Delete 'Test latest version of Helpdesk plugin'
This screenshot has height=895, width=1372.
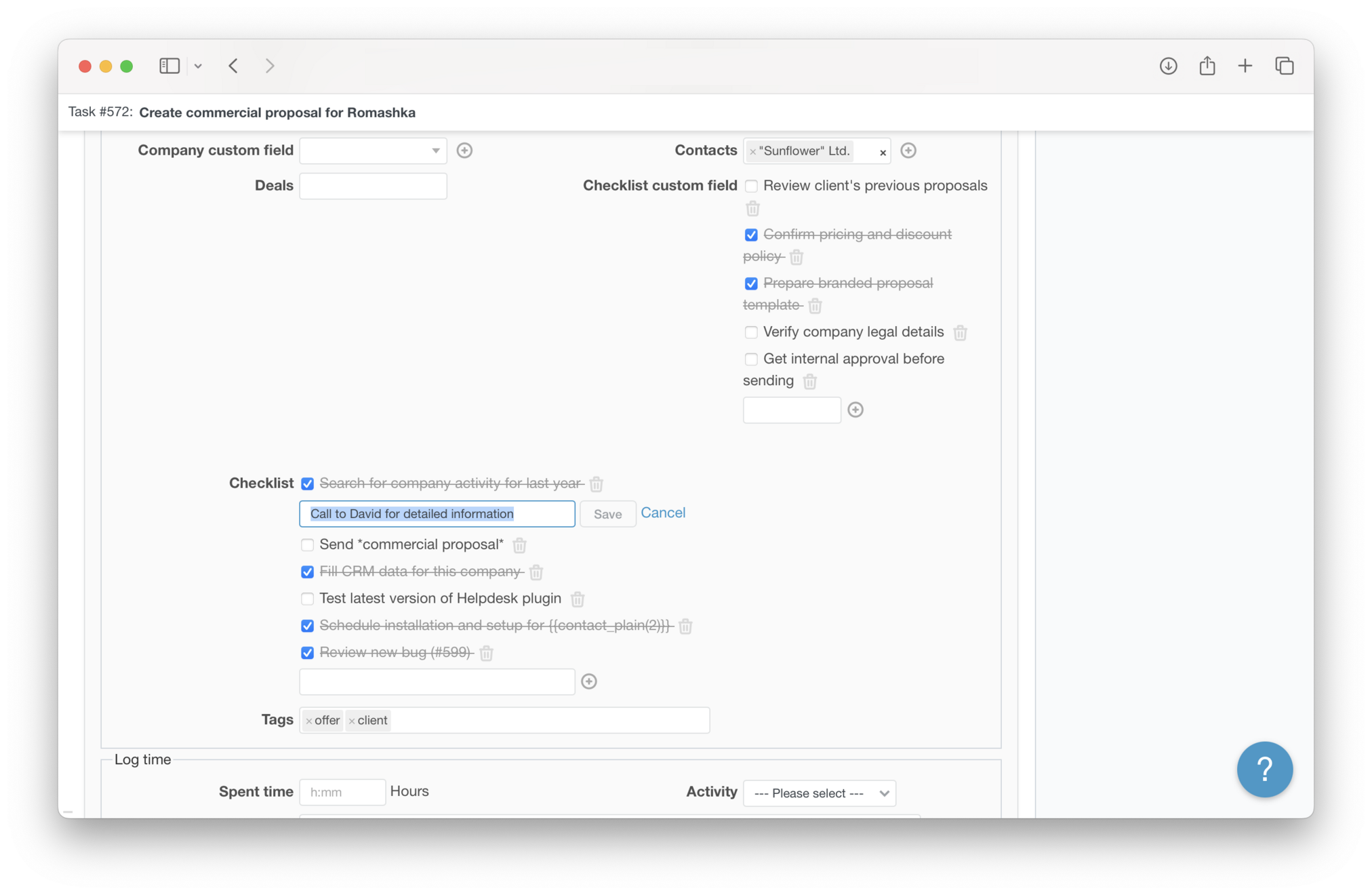click(578, 599)
